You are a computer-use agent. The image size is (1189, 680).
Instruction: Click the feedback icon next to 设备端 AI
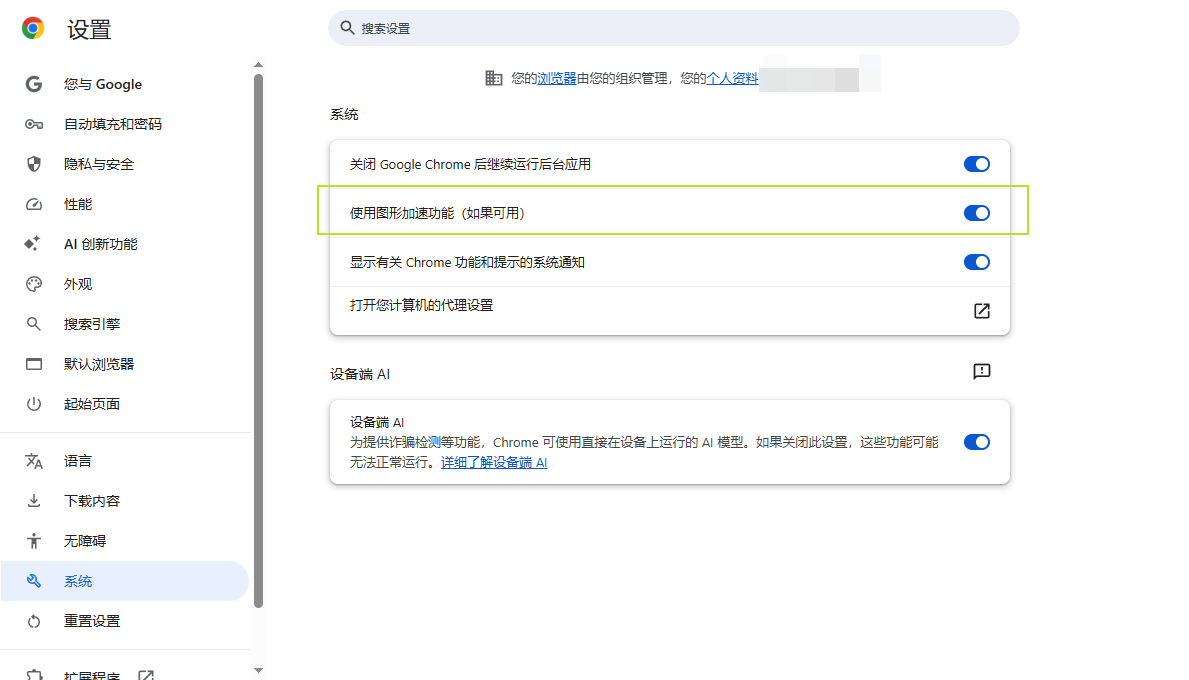[981, 371]
